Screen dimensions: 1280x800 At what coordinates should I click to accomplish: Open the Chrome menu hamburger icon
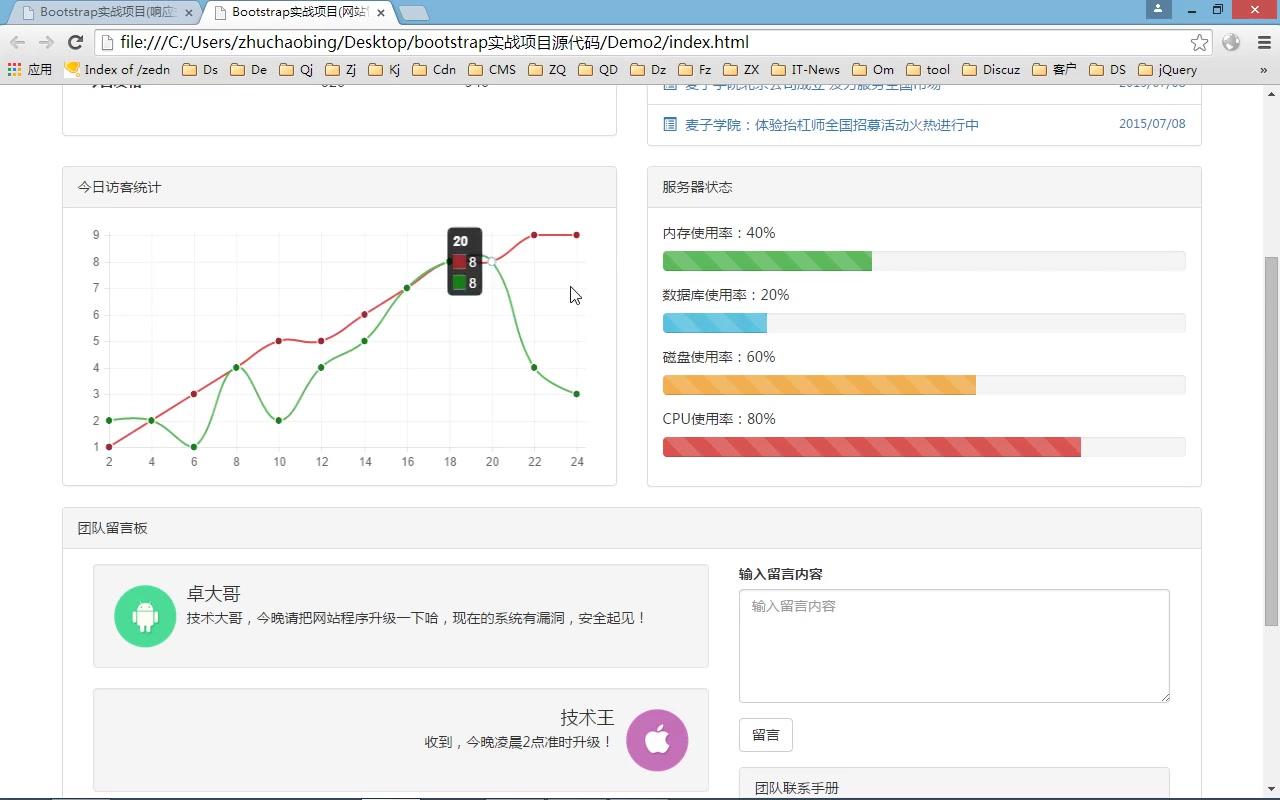click(1263, 42)
